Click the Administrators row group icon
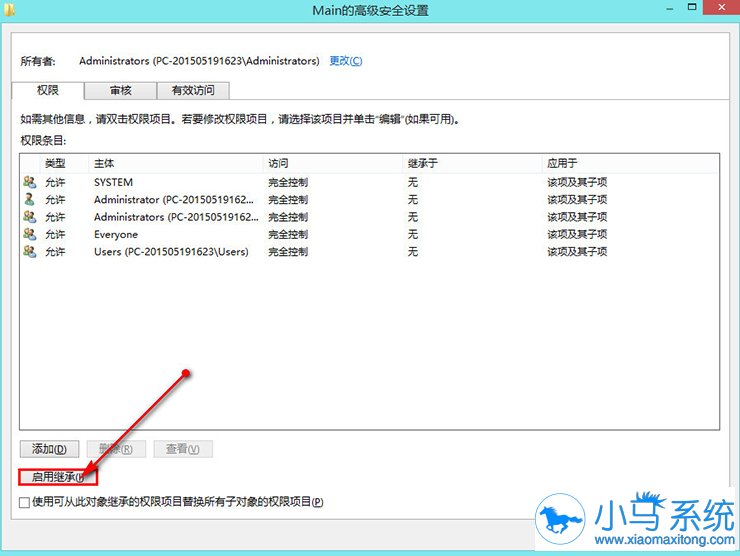740x556 pixels. pyautogui.click(x=30, y=217)
